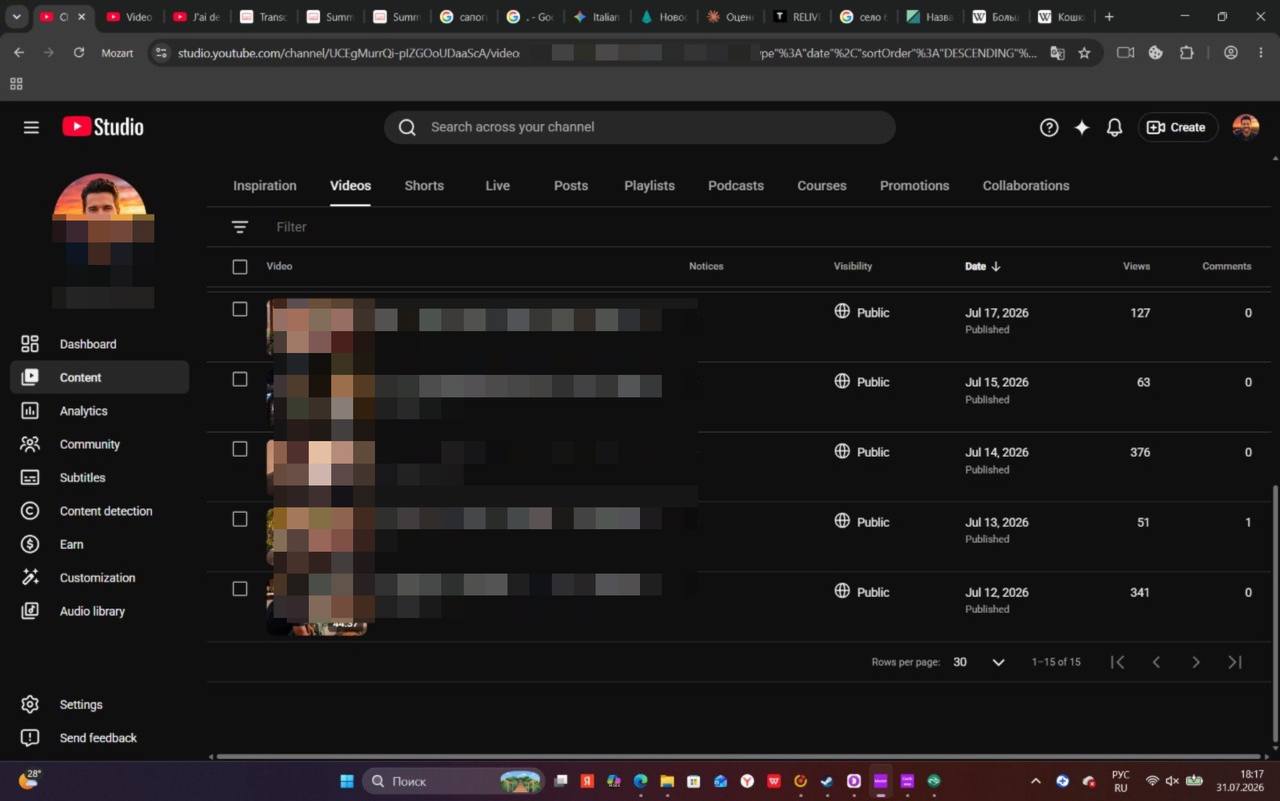Open Analytics in the sidebar
Viewport: 1280px width, 801px height.
(99, 411)
